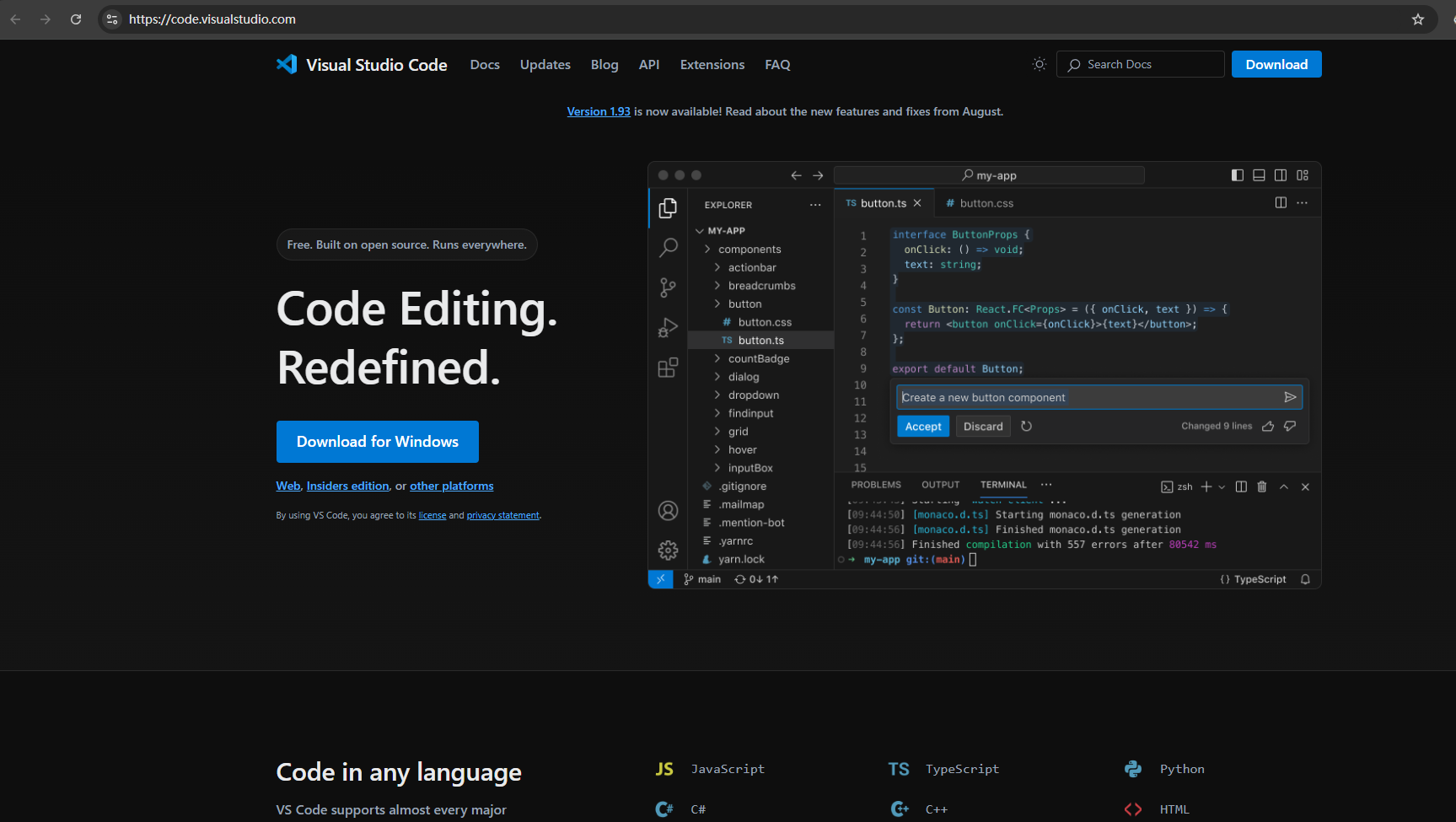Open the OUTPUT panel tab

(x=940, y=485)
